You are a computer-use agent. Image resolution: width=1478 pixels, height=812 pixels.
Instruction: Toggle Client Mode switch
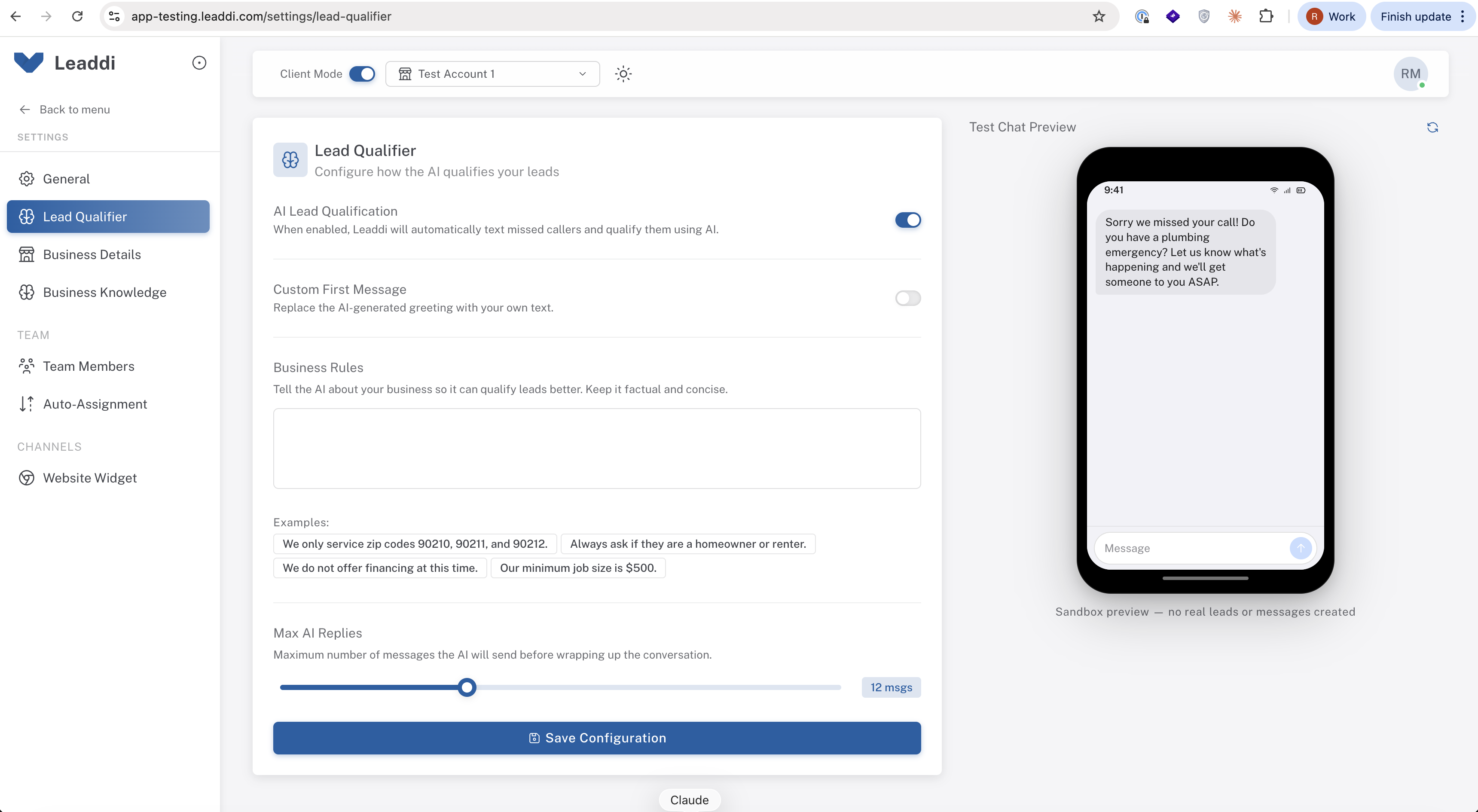tap(362, 74)
